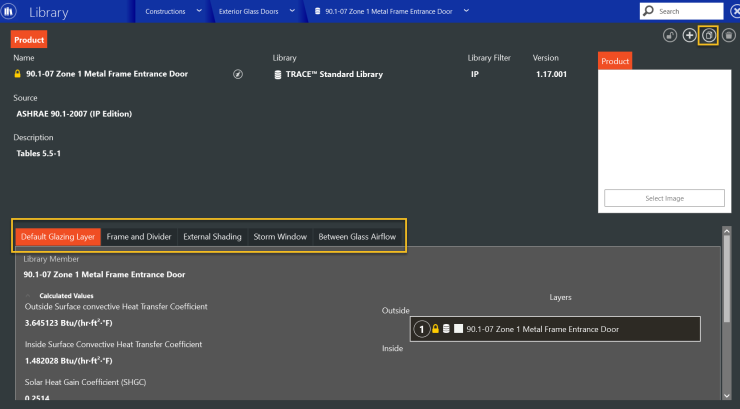Click the product name text field
Screen dimensions: 740x409
click(x=107, y=74)
